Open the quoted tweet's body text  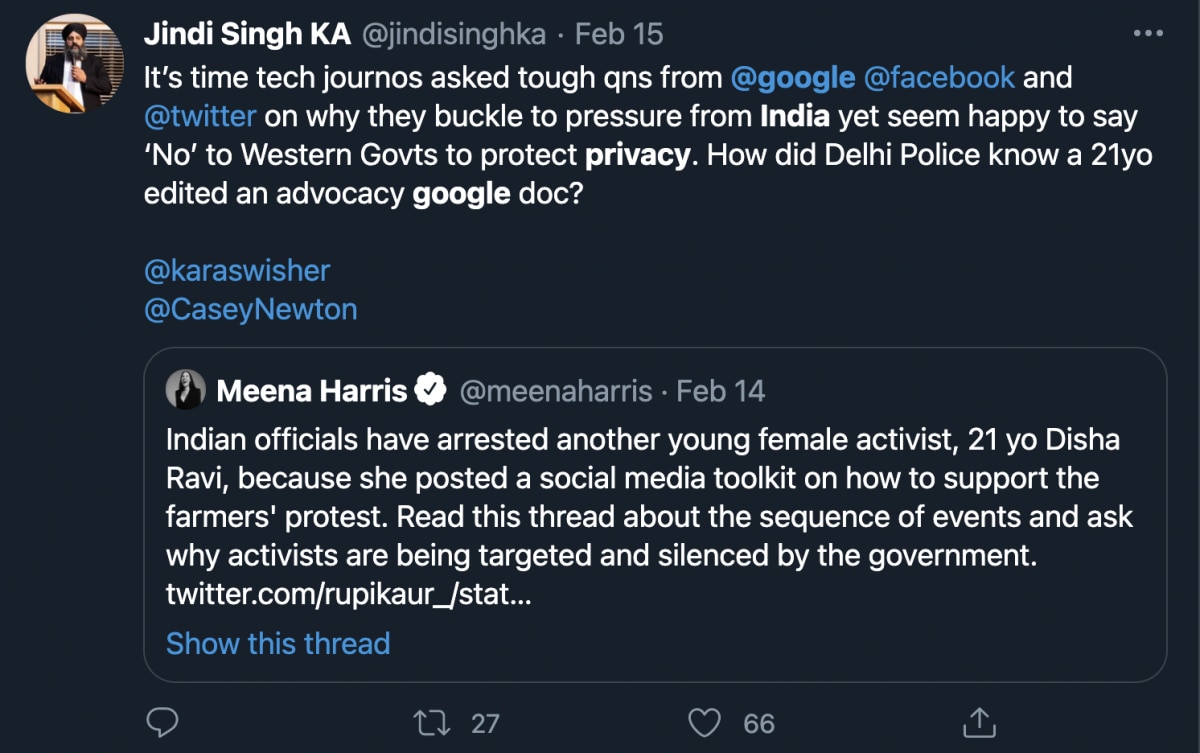(650, 518)
